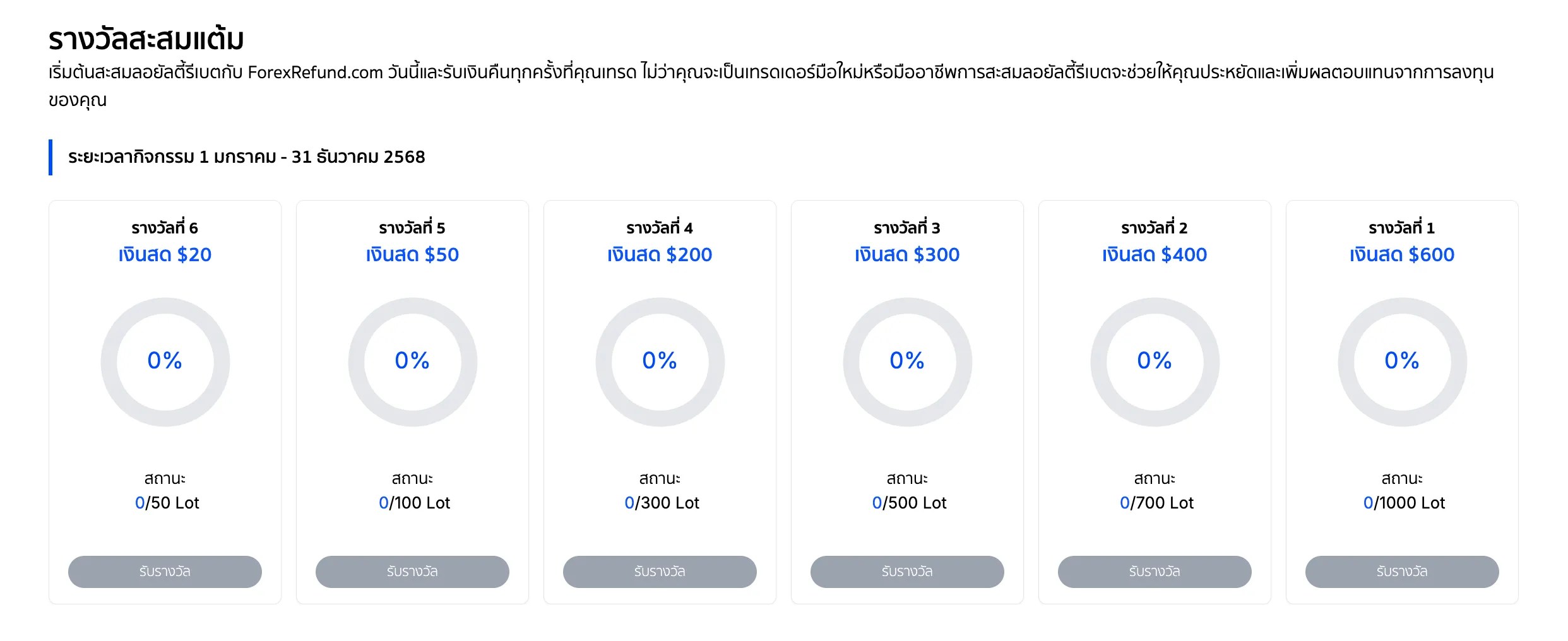Claim reward button for รางวัลที่ 6
Viewport: 1568px width, 641px height.
click(165, 572)
